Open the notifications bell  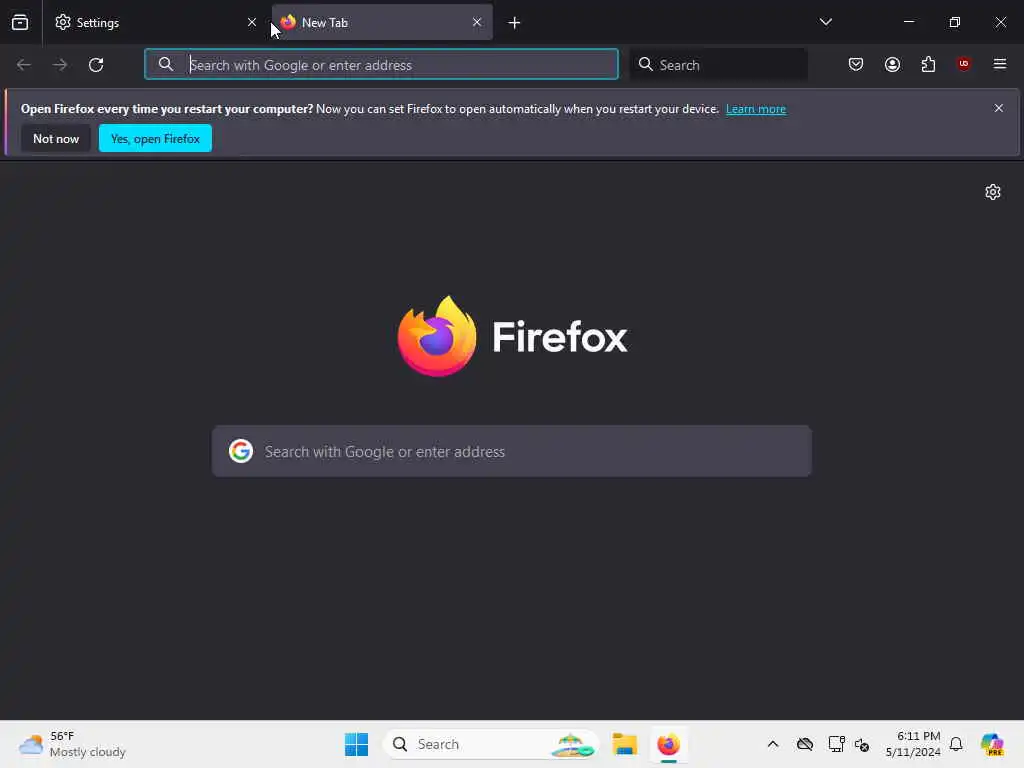[956, 744]
